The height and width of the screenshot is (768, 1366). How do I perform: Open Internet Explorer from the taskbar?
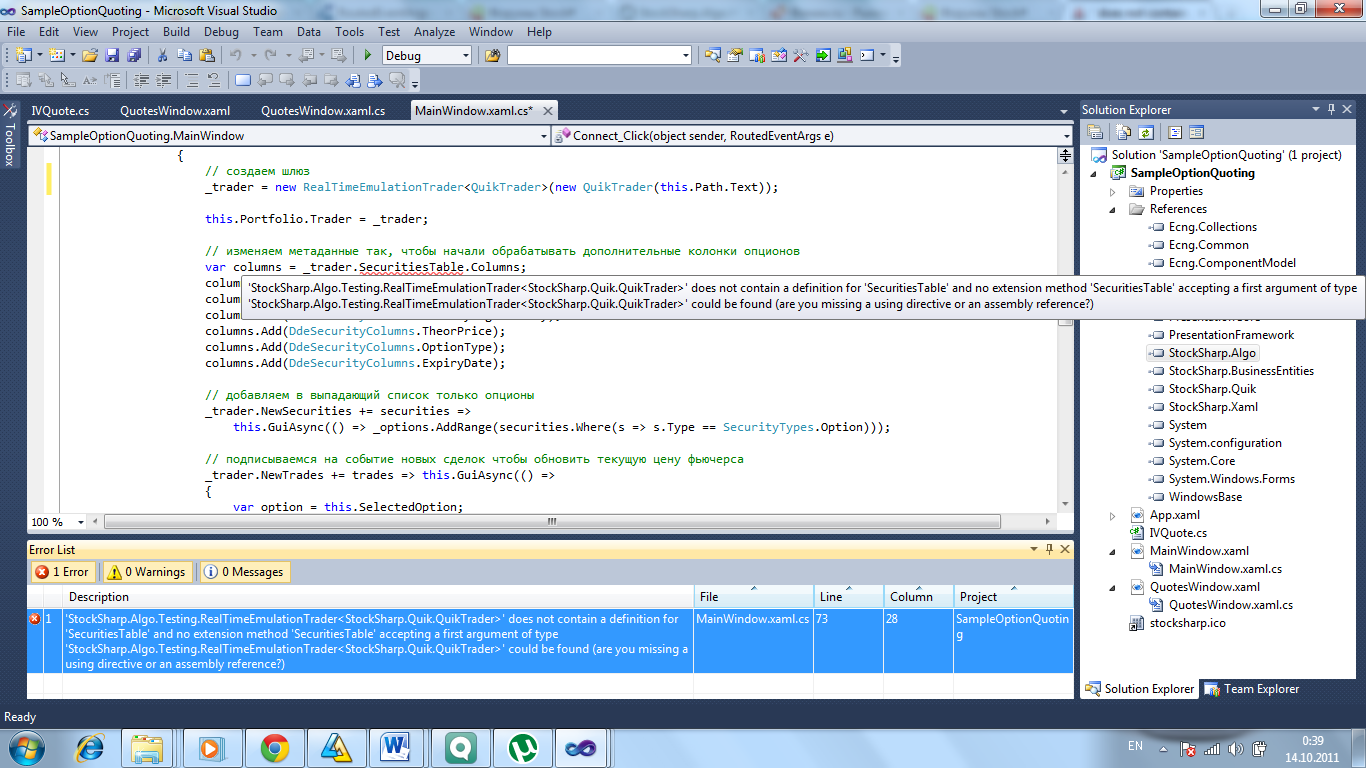click(x=90, y=747)
